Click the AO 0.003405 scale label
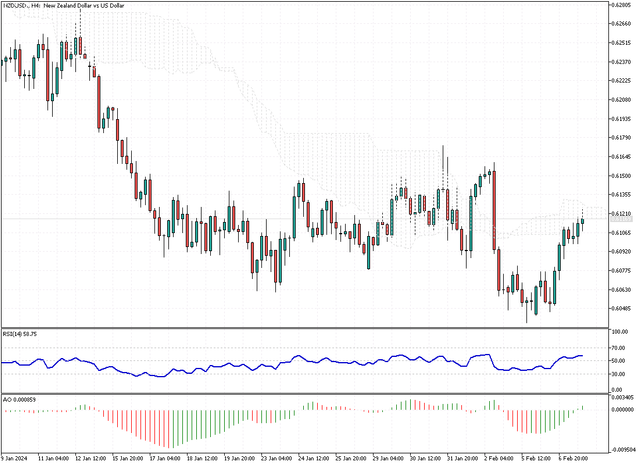This screenshot has height=465, width=639. coord(623,397)
